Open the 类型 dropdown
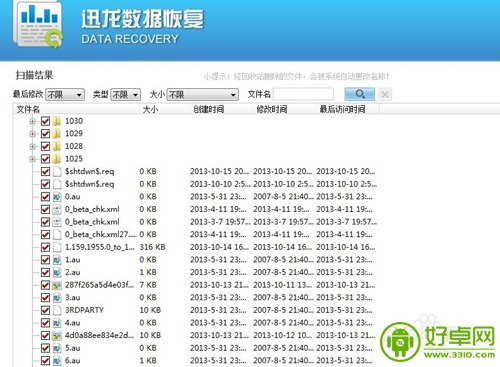This screenshot has height=367, width=500. (126, 95)
